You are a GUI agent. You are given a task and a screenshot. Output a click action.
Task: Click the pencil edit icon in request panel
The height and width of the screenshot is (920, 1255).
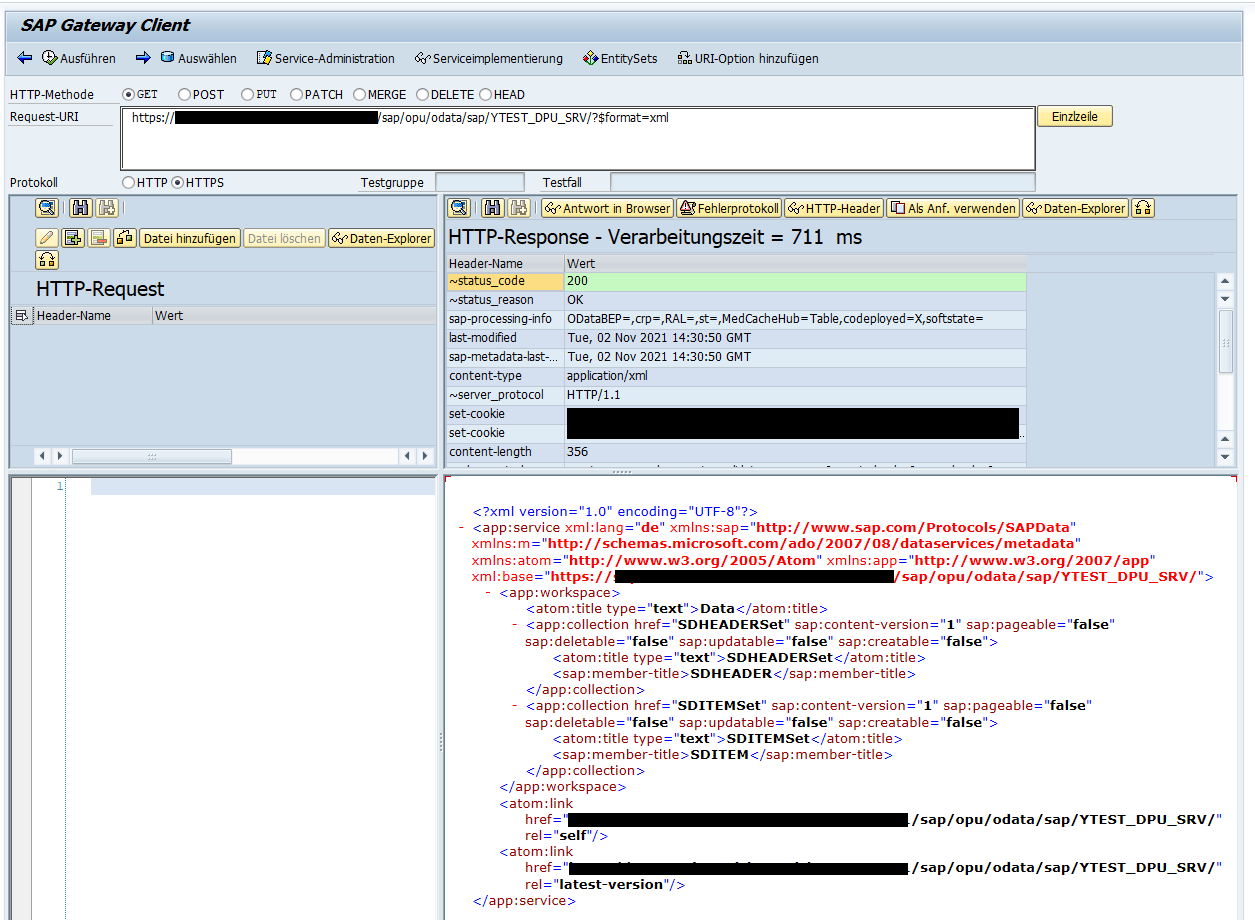[x=47, y=238]
